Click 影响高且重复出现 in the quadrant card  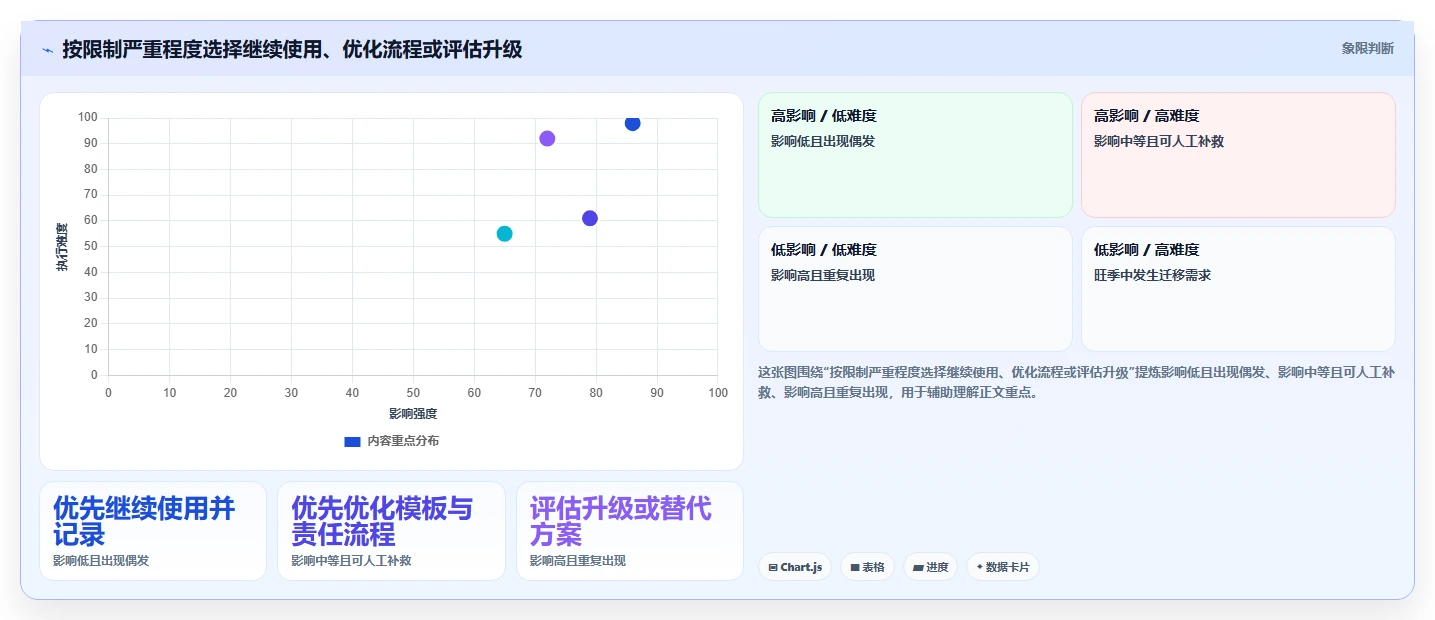coord(823,275)
